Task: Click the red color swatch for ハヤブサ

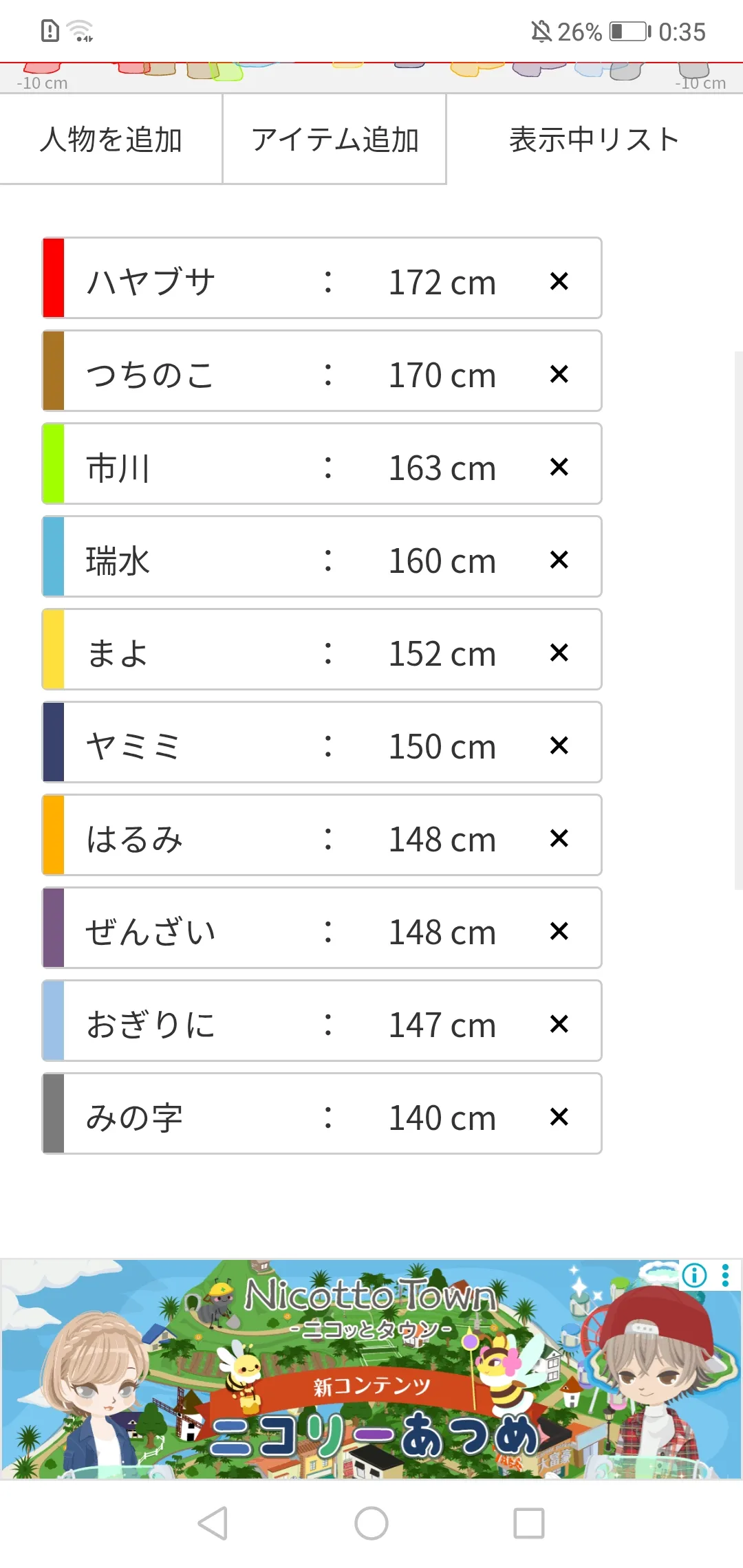Action: click(x=54, y=278)
